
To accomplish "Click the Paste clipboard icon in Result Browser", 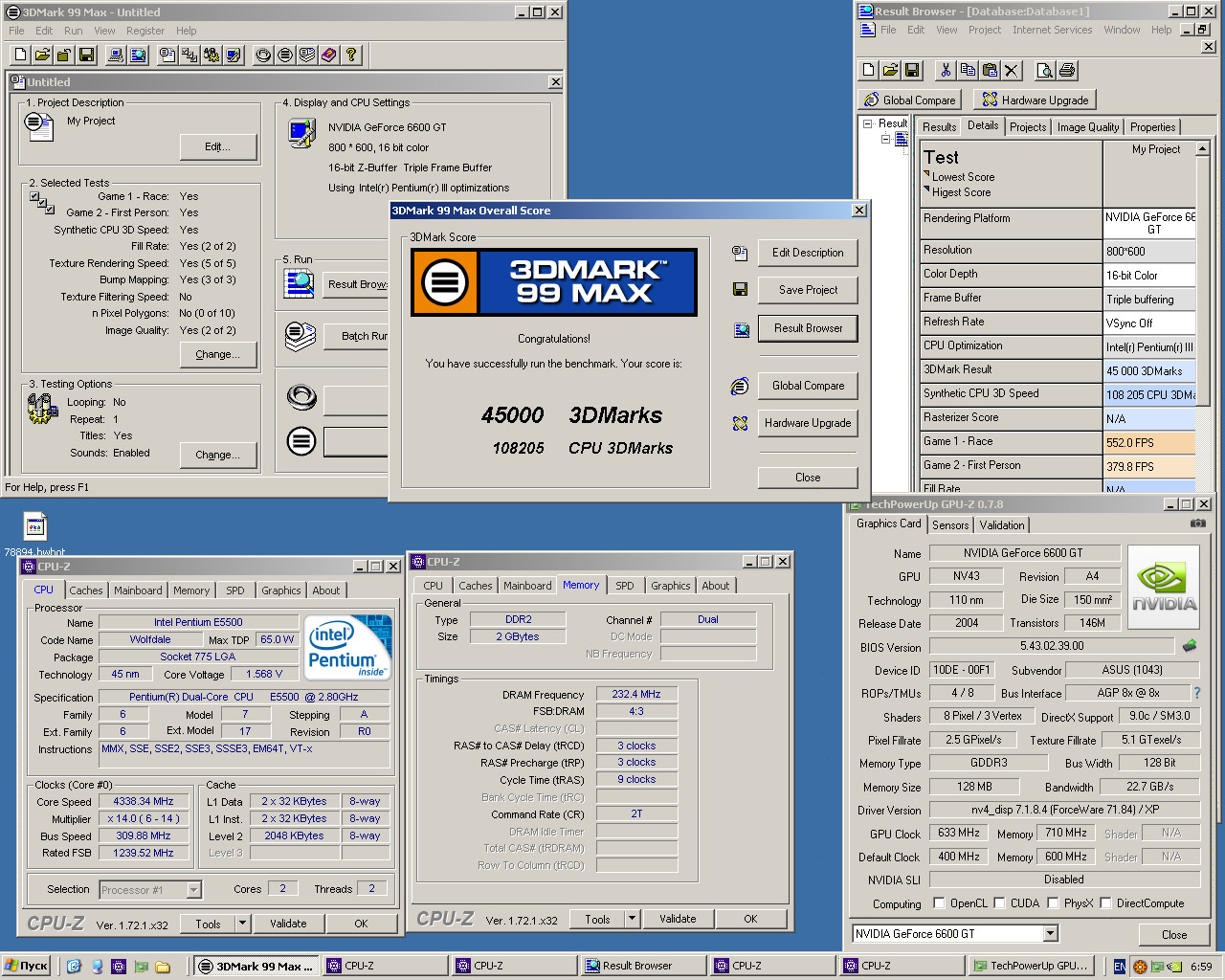I will pos(990,70).
